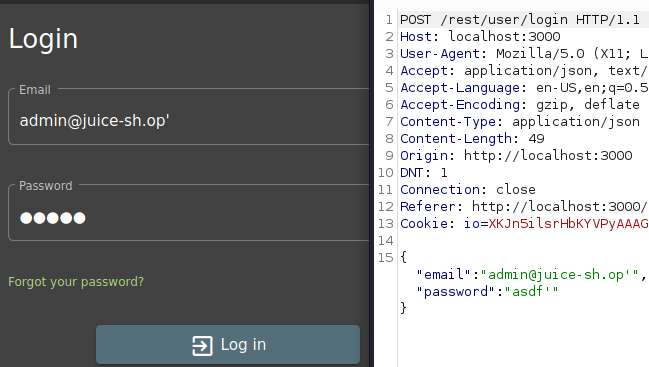Click the Accept-Encoding gzip, deflate line
Screen dimensions: 649x367
520,104
